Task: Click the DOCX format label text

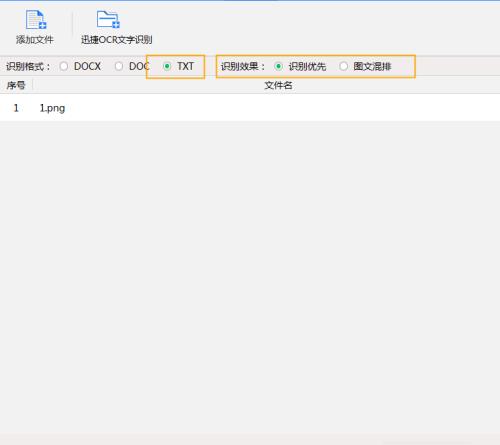Action: (87, 66)
